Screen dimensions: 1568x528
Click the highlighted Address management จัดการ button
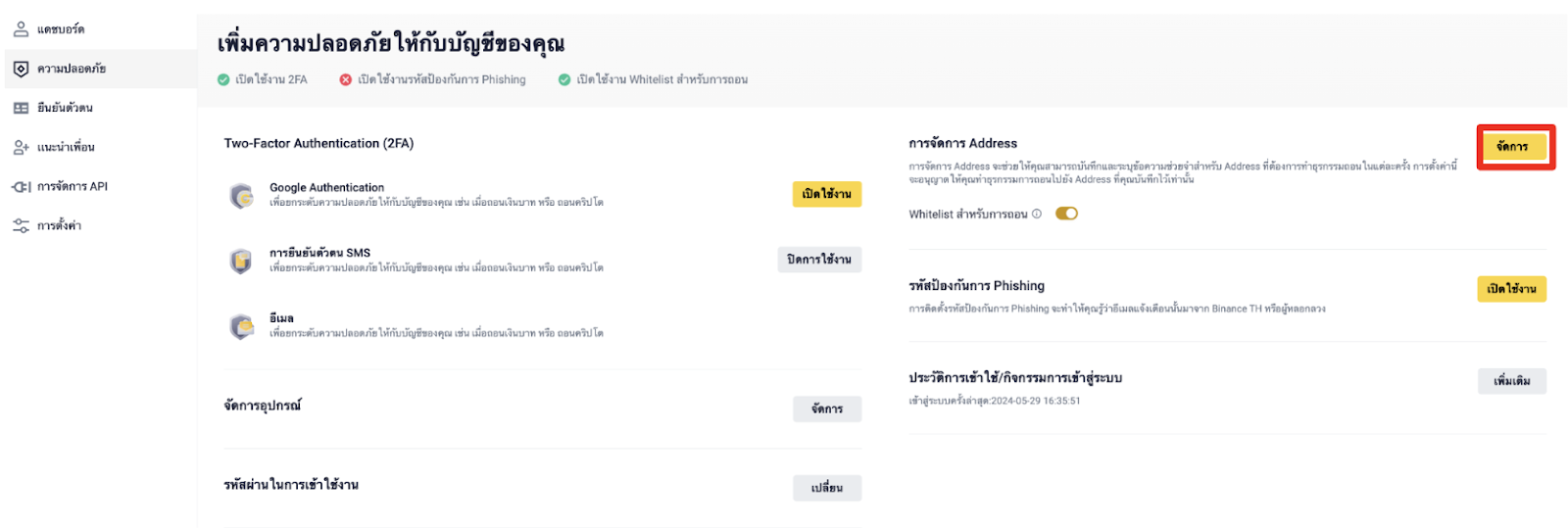click(1511, 147)
